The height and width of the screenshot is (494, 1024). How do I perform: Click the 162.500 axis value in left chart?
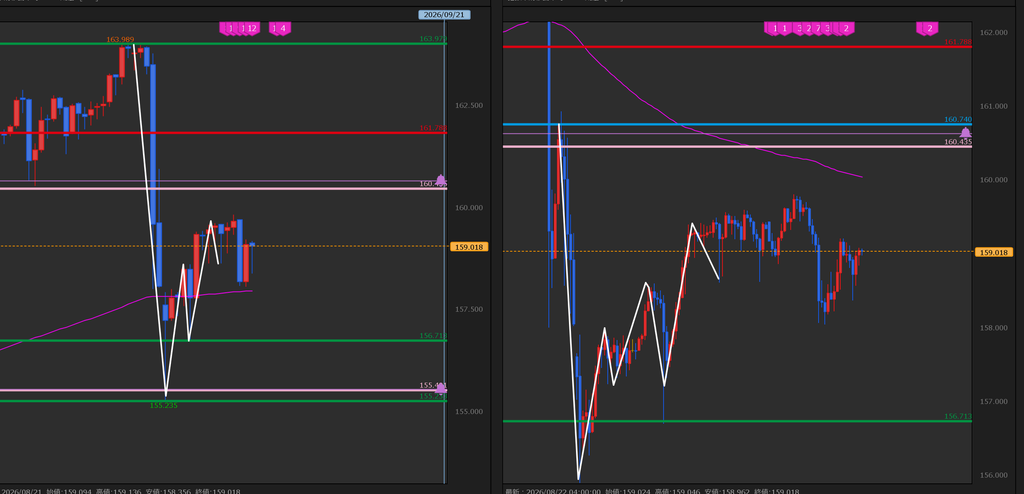click(x=469, y=105)
